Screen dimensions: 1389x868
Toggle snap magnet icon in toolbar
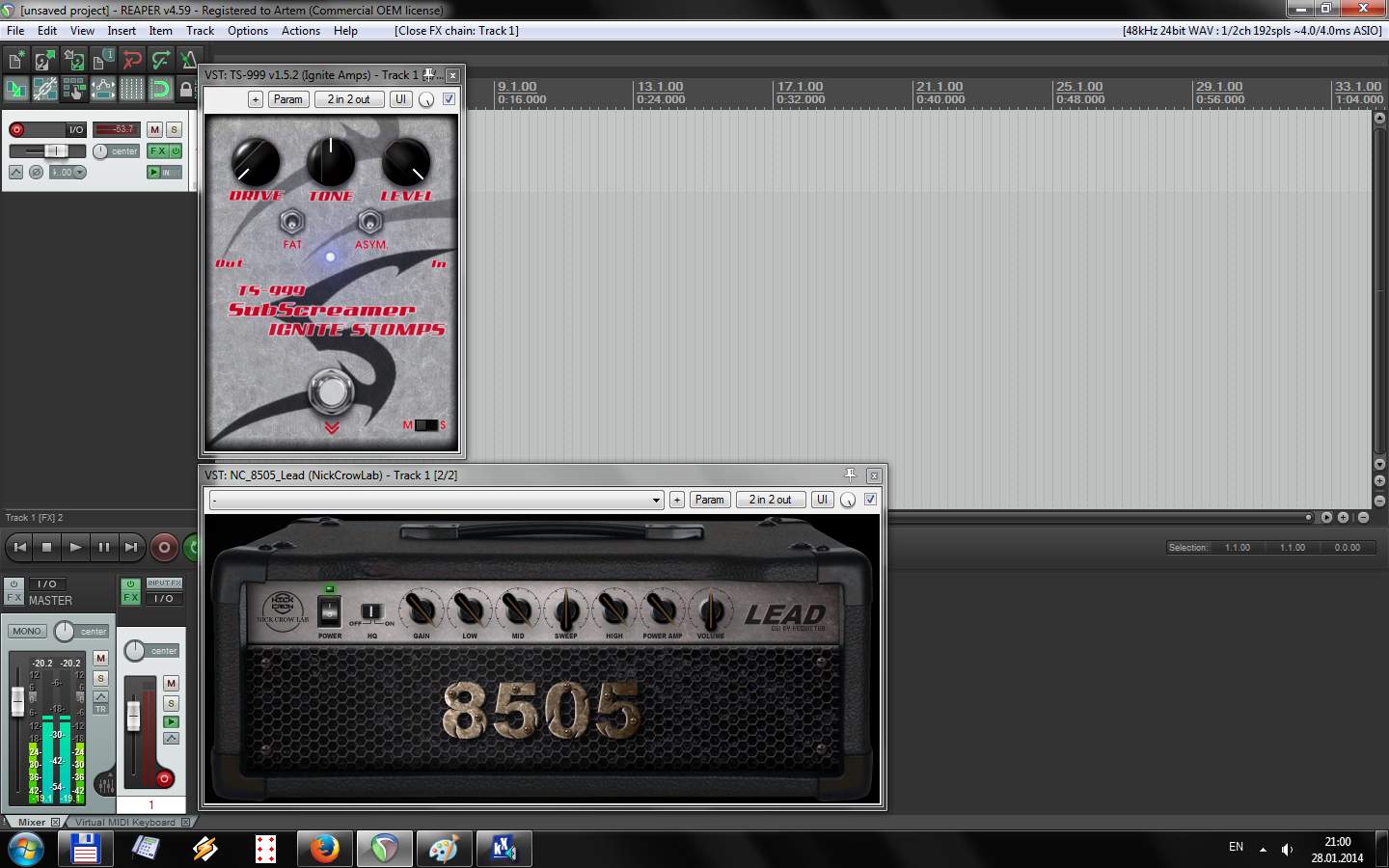click(x=160, y=90)
